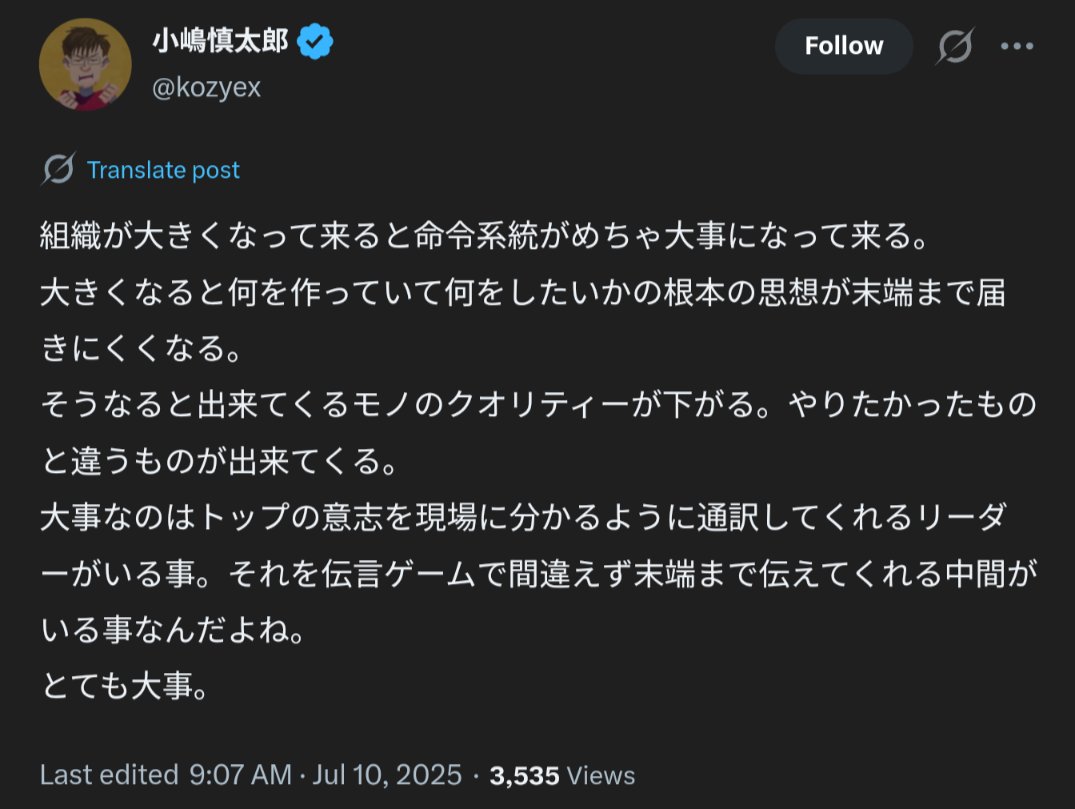Follow the @kozyex account
This screenshot has width=1075, height=809.
coord(844,46)
